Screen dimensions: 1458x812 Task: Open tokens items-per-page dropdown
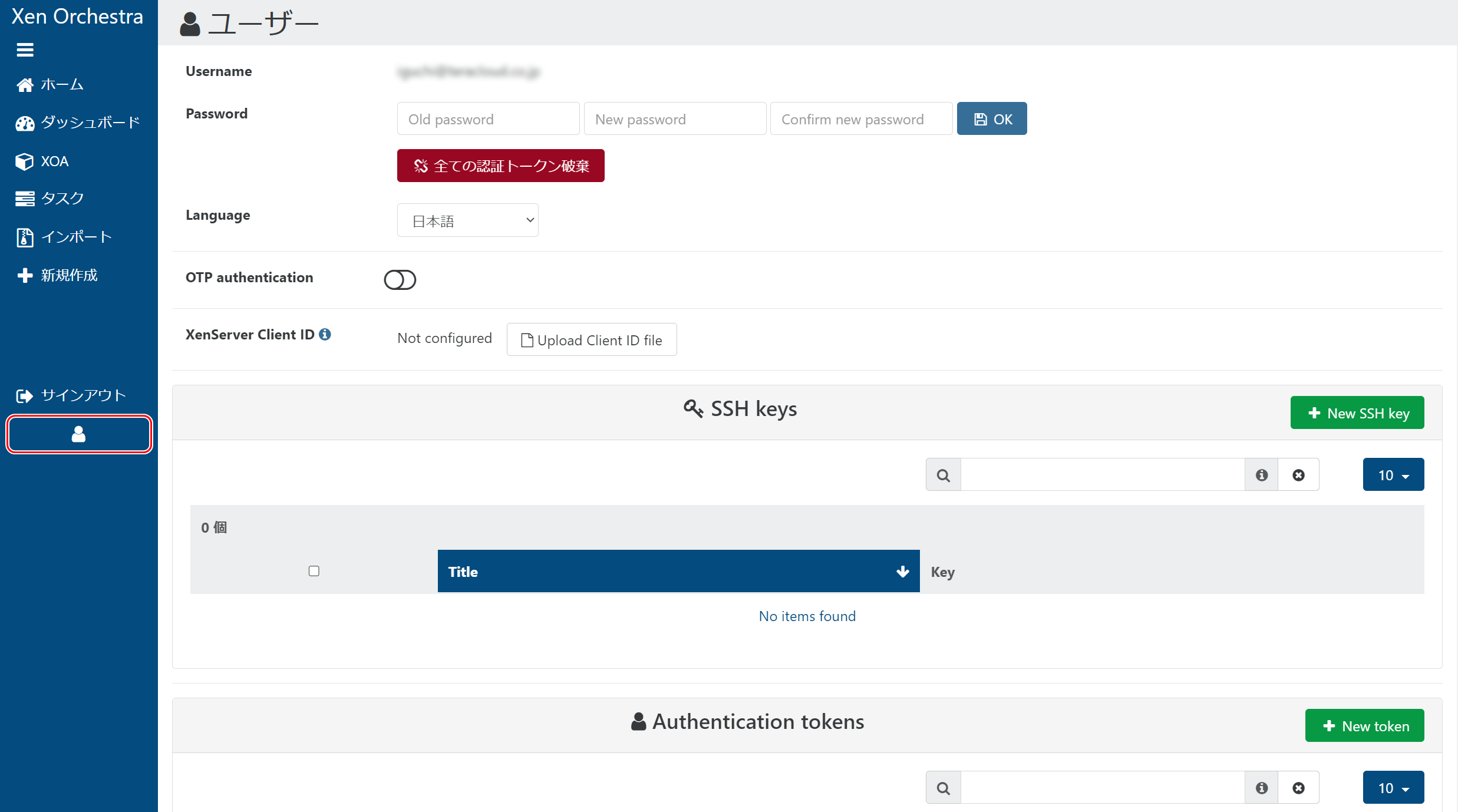pos(1394,788)
